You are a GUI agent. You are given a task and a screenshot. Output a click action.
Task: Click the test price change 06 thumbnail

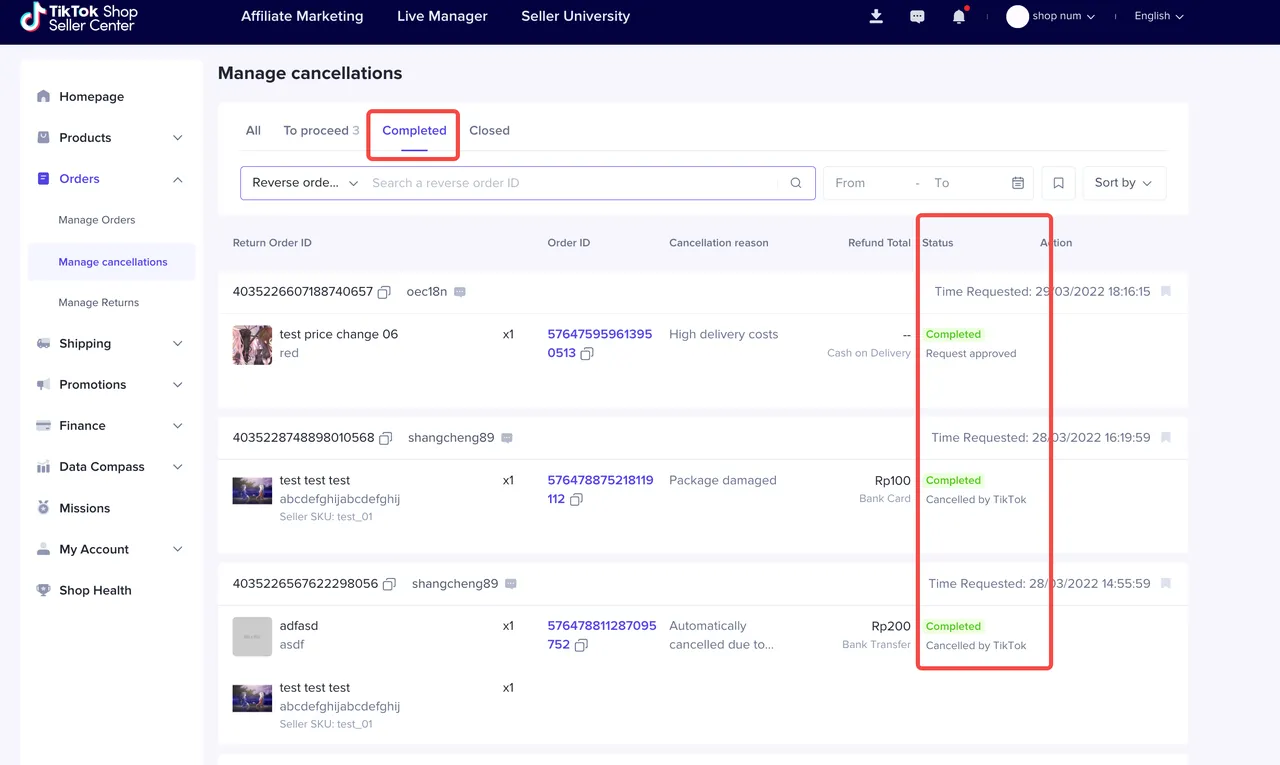tap(252, 344)
